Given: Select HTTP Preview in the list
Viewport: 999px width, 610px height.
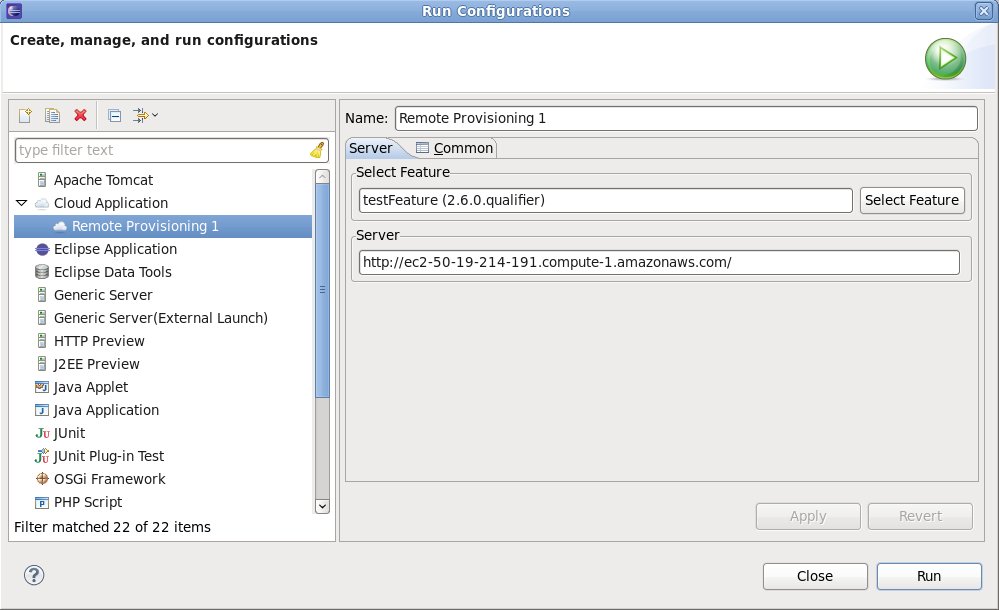Looking at the screenshot, I should [x=99, y=341].
